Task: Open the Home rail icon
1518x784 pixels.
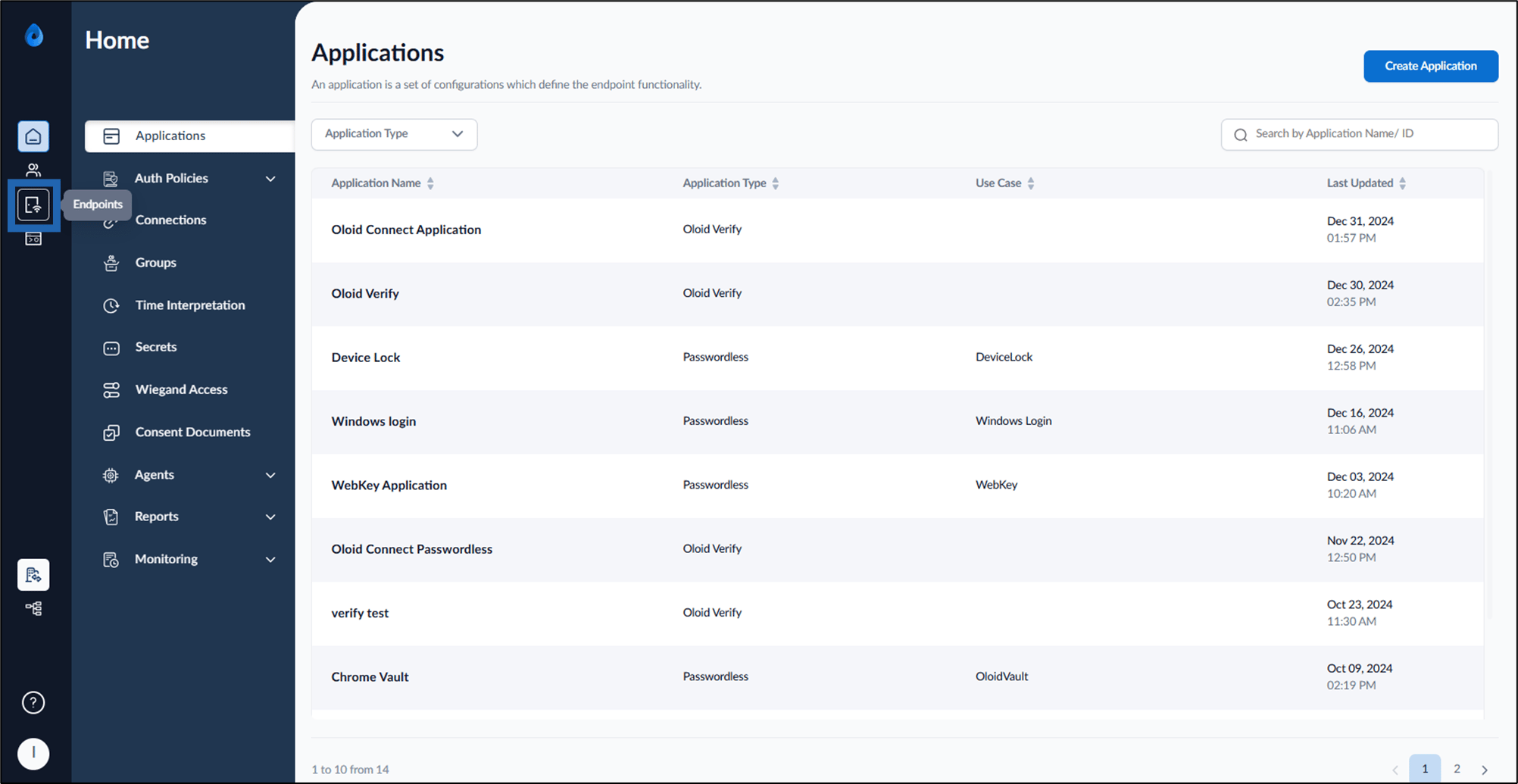Action: coord(33,136)
